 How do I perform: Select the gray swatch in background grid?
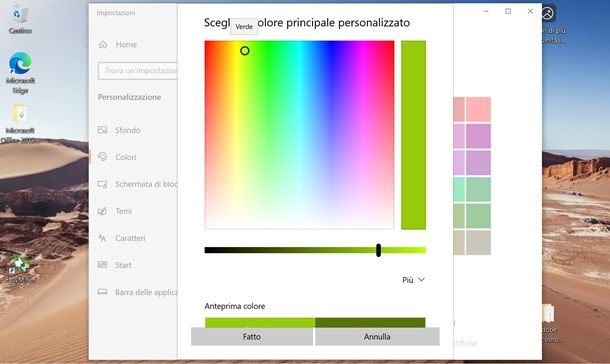pos(478,243)
